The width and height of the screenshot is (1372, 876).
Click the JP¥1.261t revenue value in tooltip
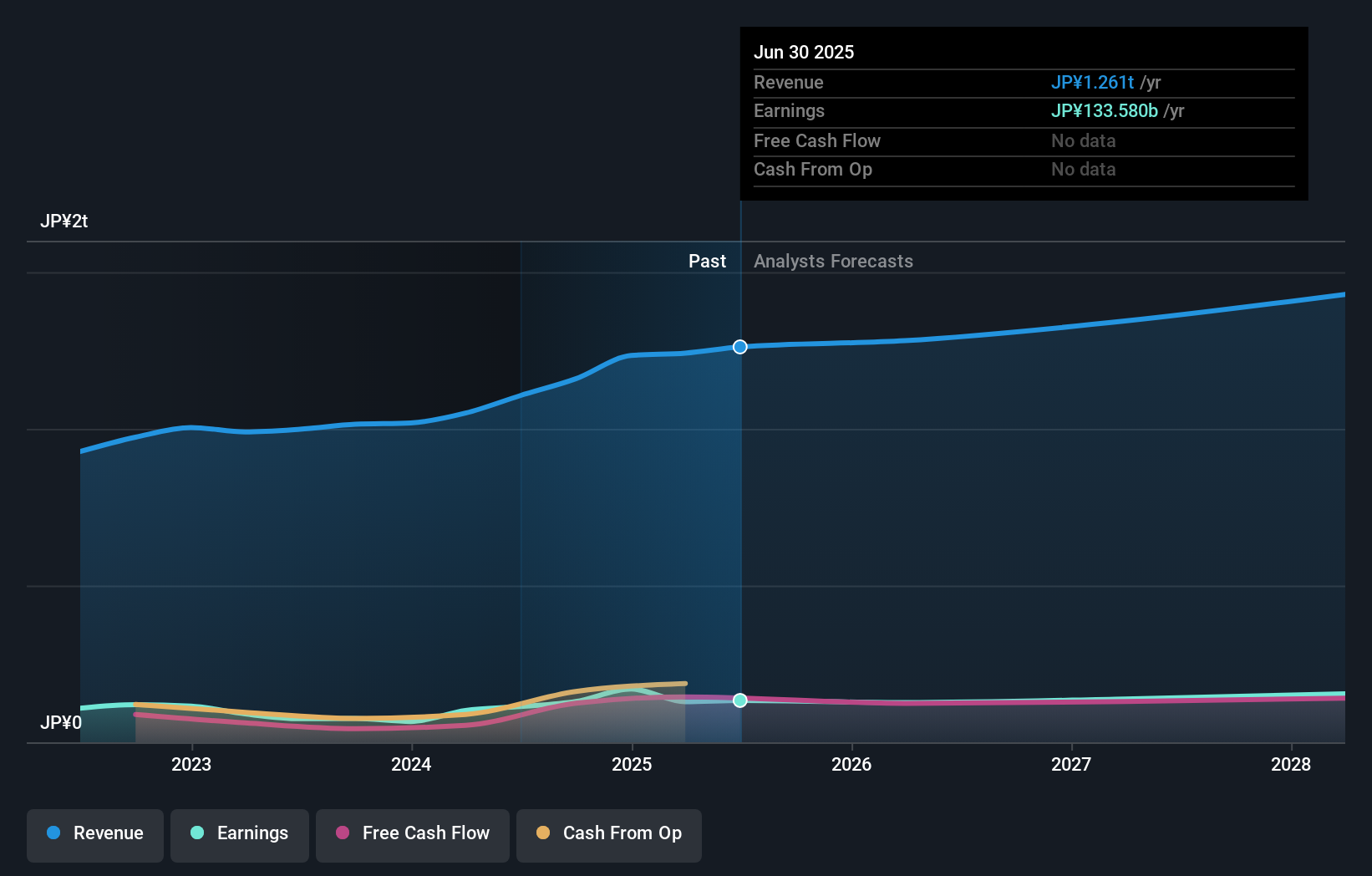pos(1092,83)
